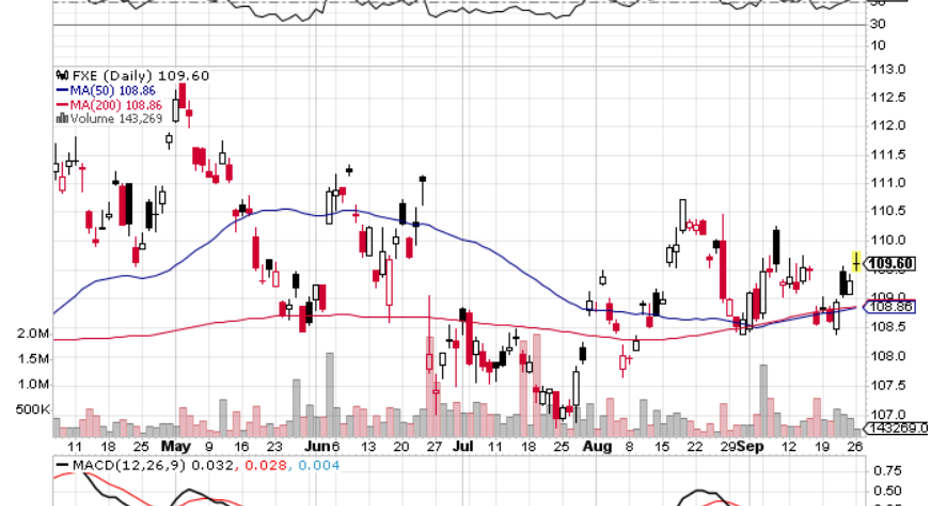This screenshot has height=506, width=931.
Task: Click the 108.0 price axis label
Action: coord(889,356)
